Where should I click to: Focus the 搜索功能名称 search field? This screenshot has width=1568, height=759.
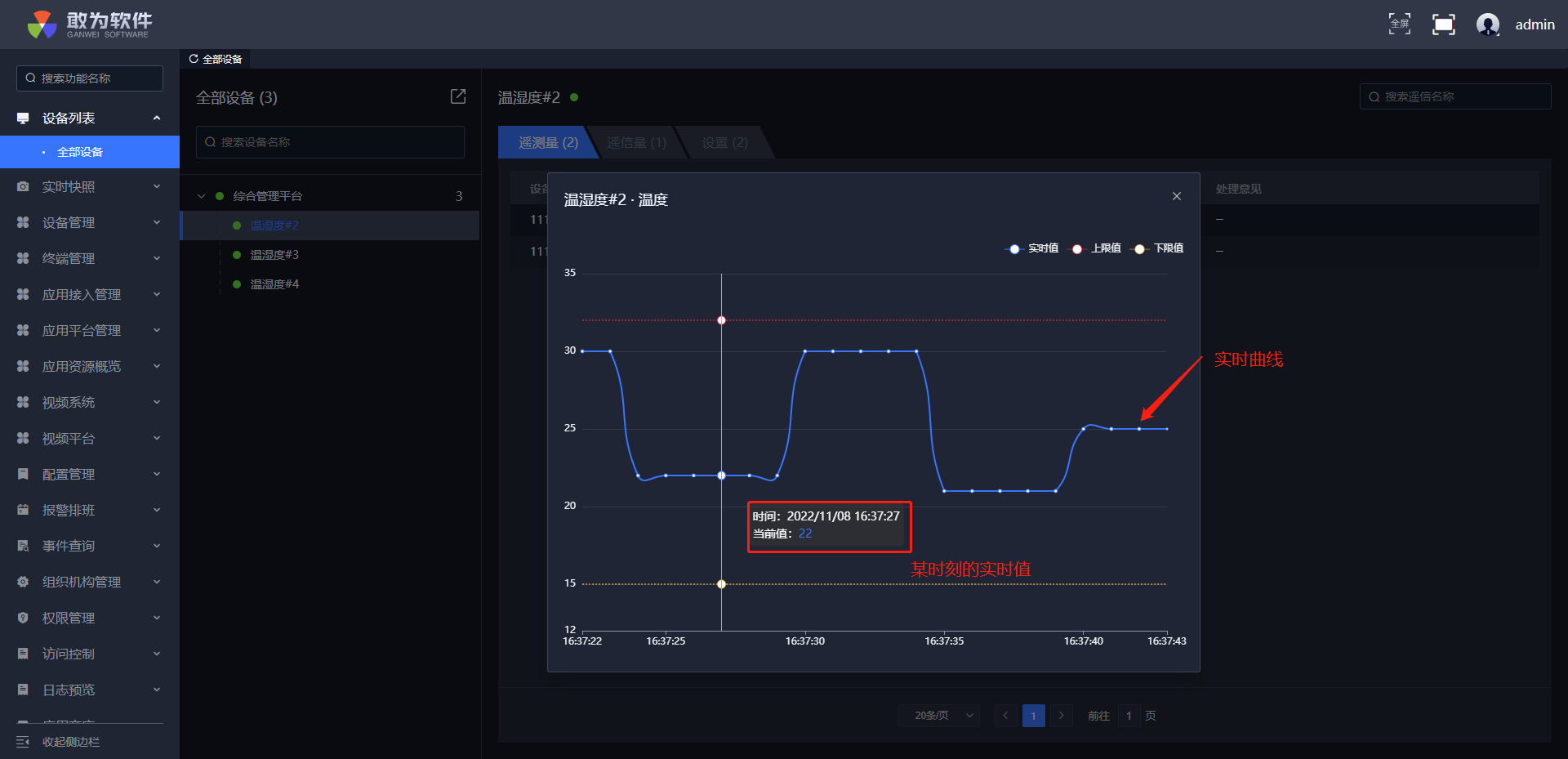(90, 78)
